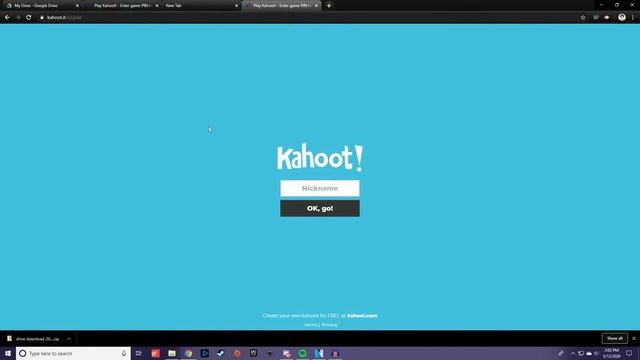
Task: Open File Explorer from taskbar
Action: pos(172,353)
